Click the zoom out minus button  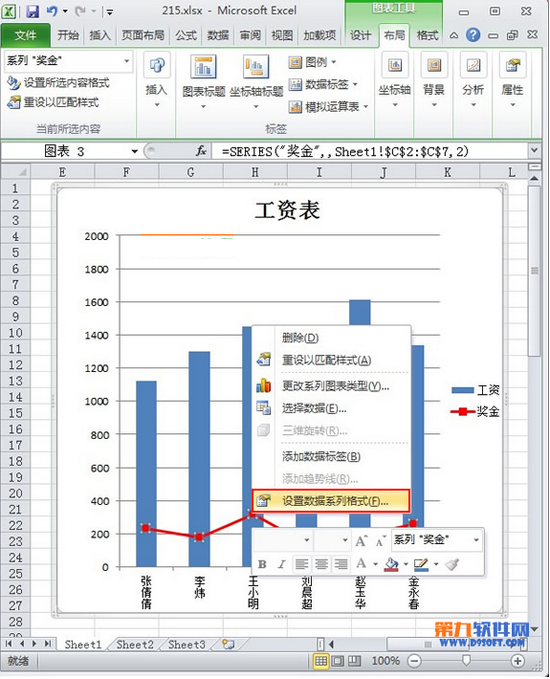(414, 661)
